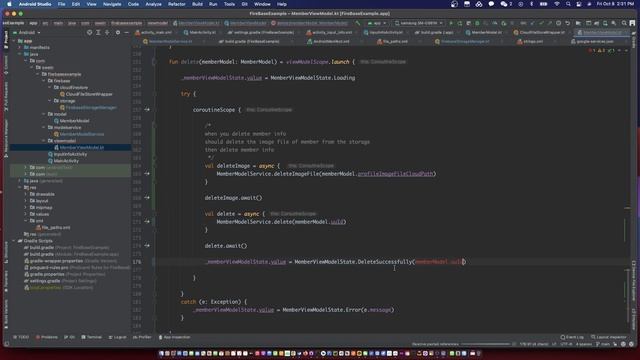Click the Select Opened File target icon

coord(89,32)
